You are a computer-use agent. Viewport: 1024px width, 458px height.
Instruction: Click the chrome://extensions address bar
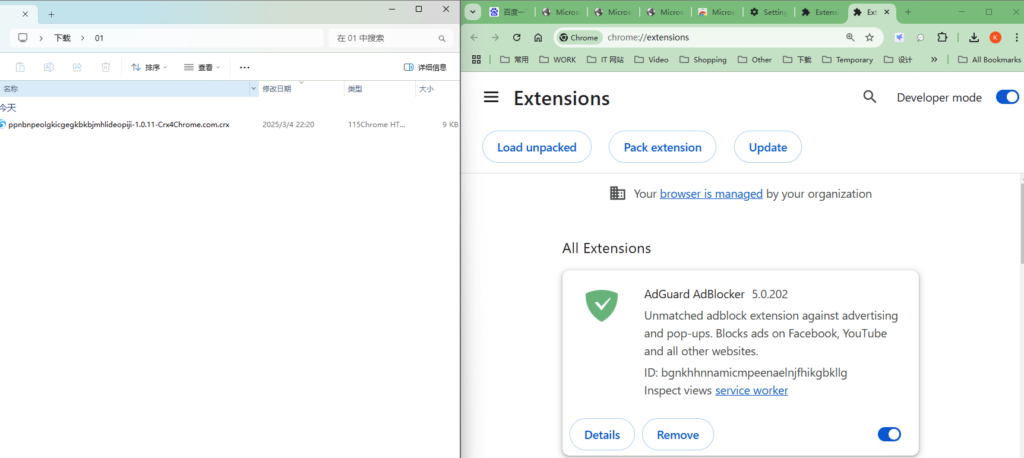718,38
